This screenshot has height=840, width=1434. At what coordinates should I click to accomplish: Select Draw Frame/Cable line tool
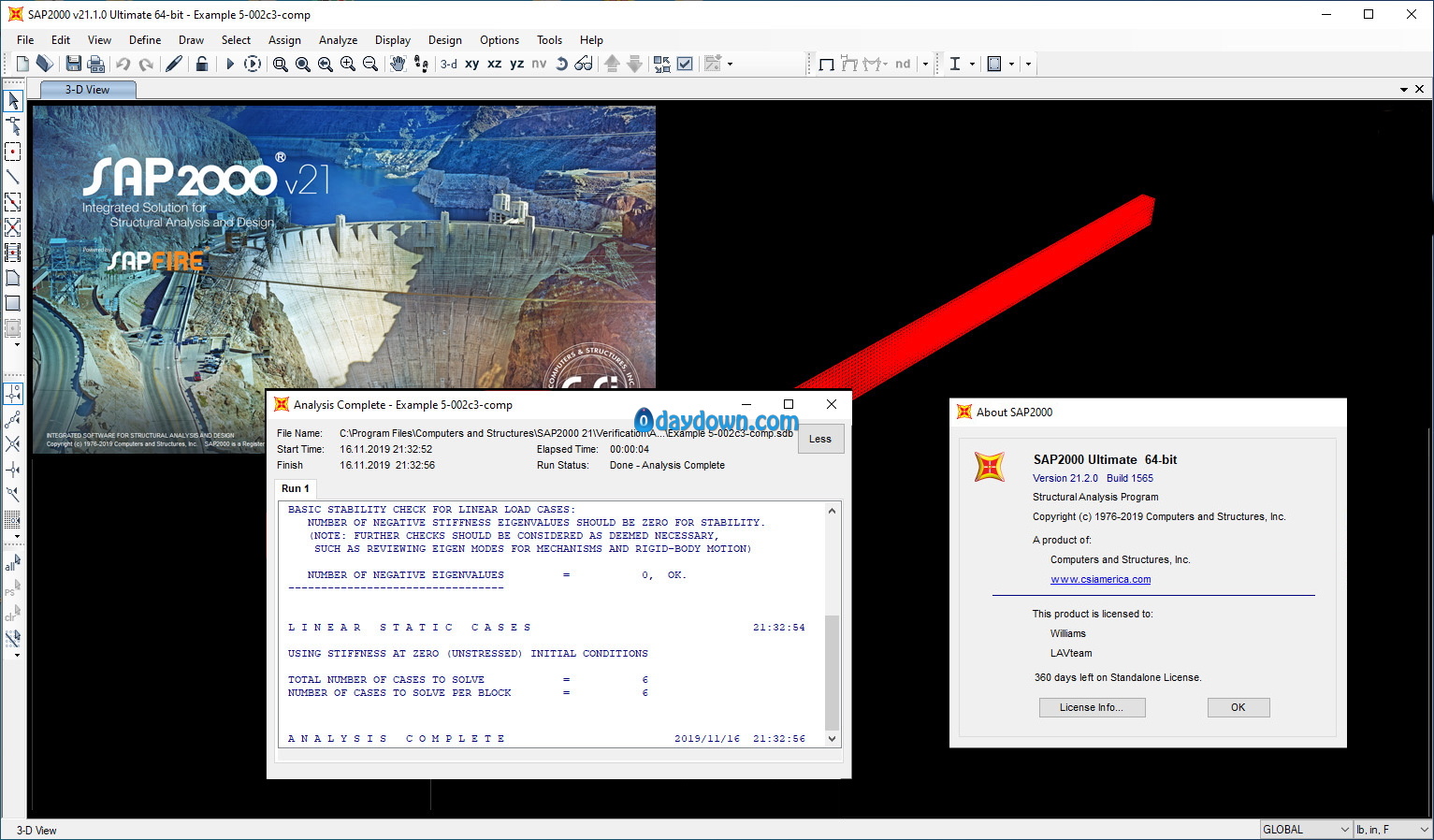point(13,176)
